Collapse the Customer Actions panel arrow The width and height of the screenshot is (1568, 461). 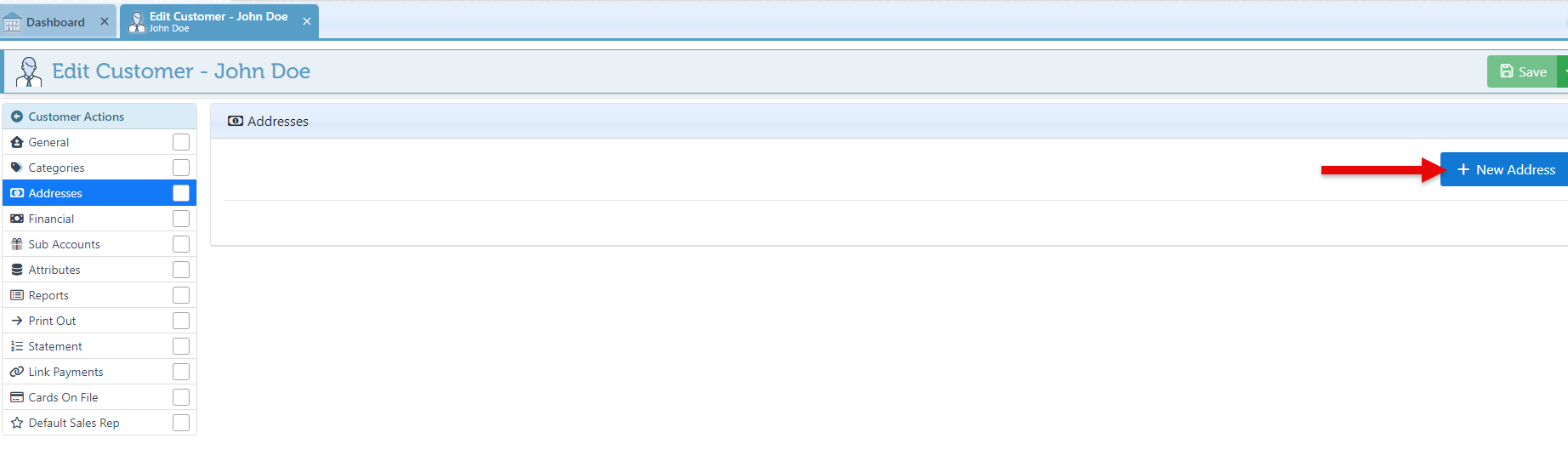coord(17,117)
